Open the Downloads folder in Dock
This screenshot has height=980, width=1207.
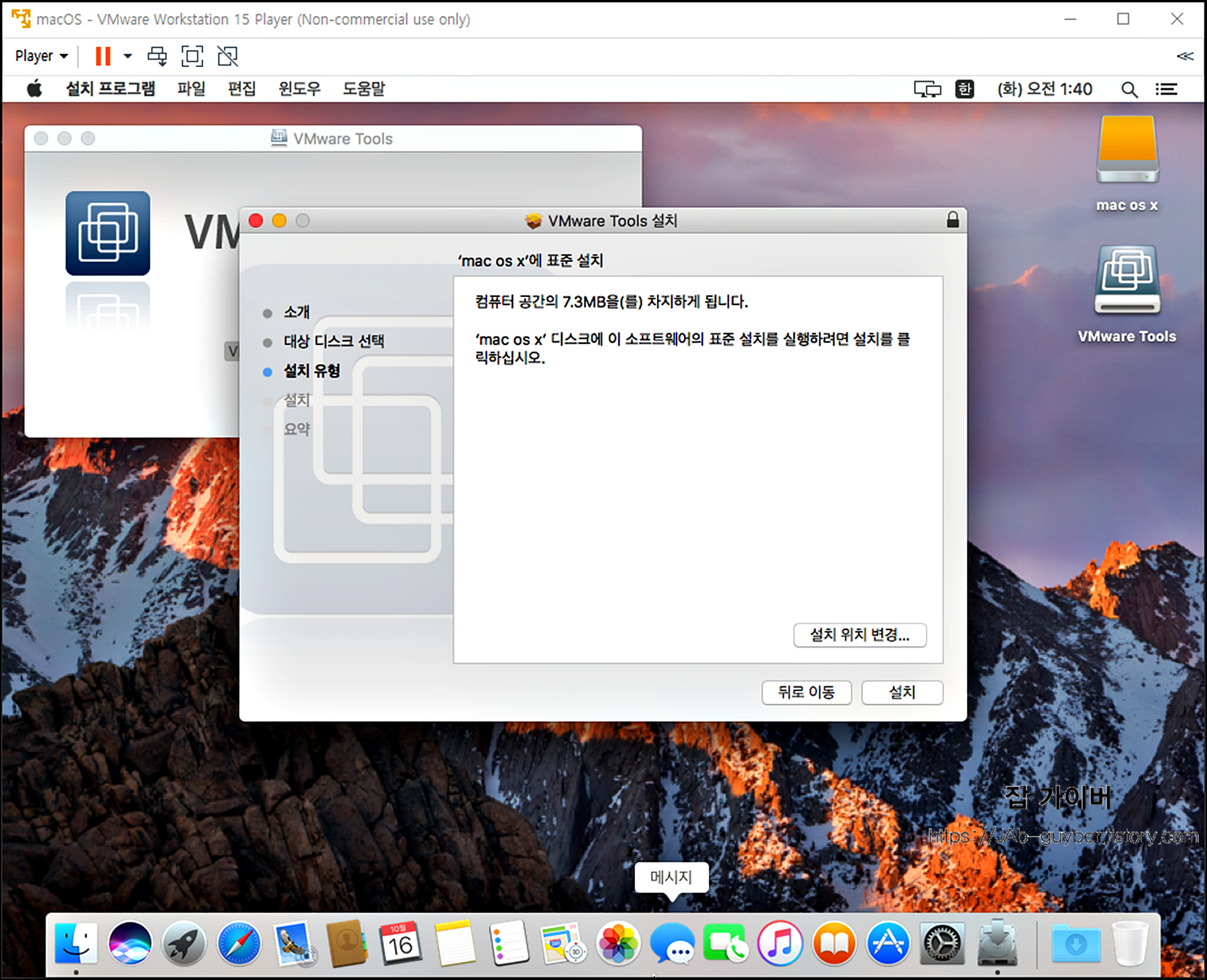coord(1076,942)
